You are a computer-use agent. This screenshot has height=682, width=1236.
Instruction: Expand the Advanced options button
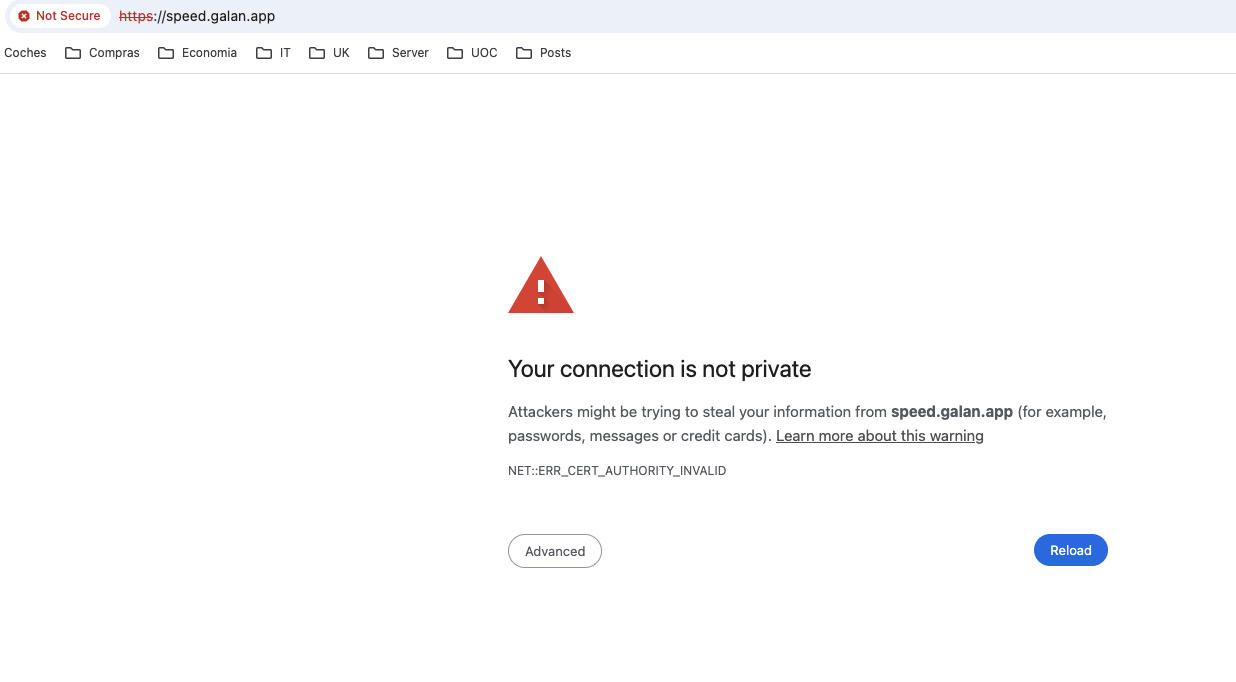[x=555, y=551]
